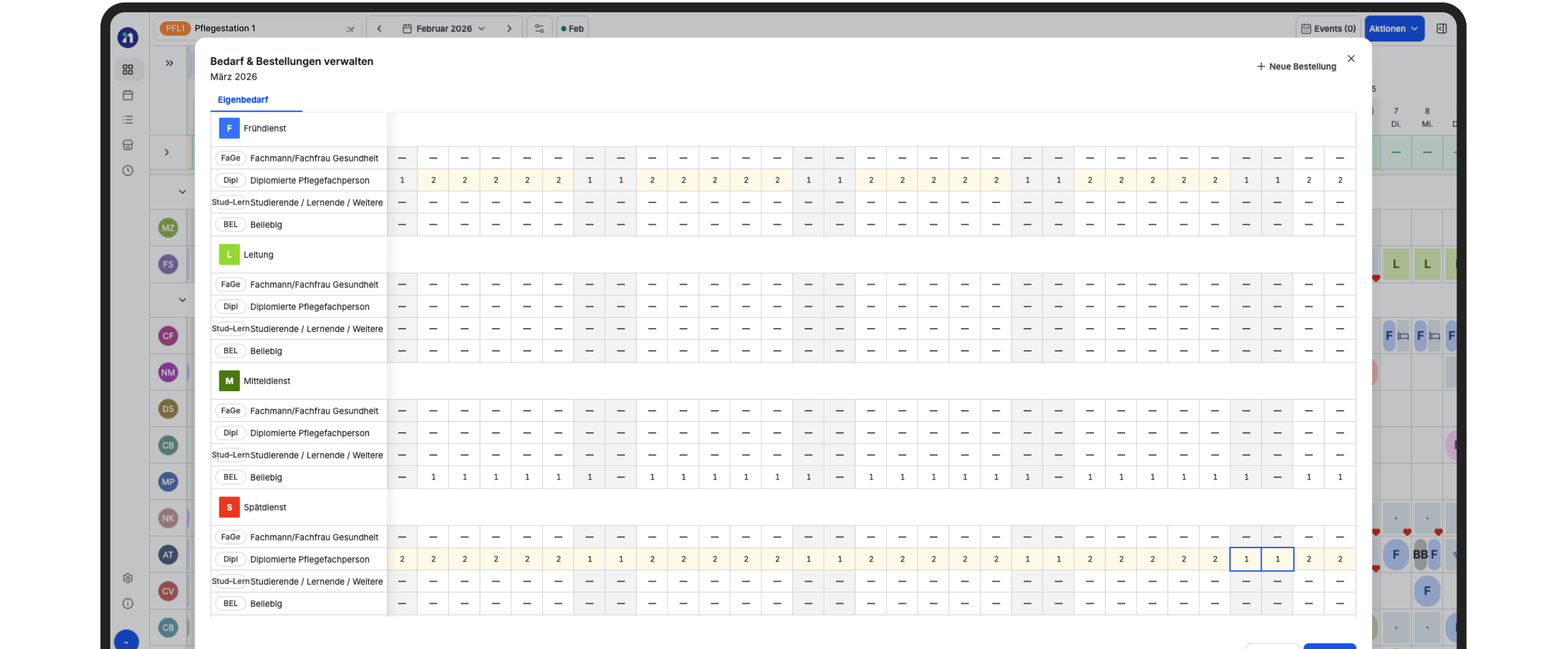1568x649 pixels.
Task: Select the Eigenbedarf tab
Action: coord(243,100)
